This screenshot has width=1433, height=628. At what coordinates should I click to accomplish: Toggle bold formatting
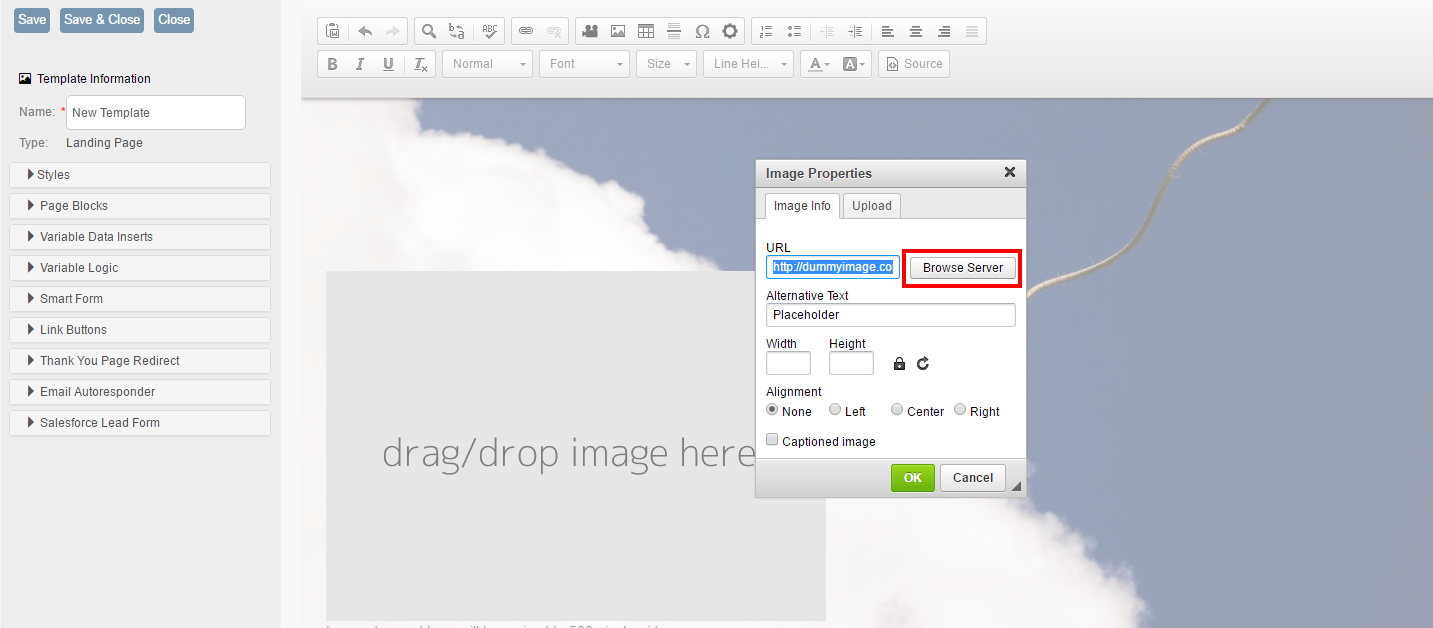pos(333,64)
